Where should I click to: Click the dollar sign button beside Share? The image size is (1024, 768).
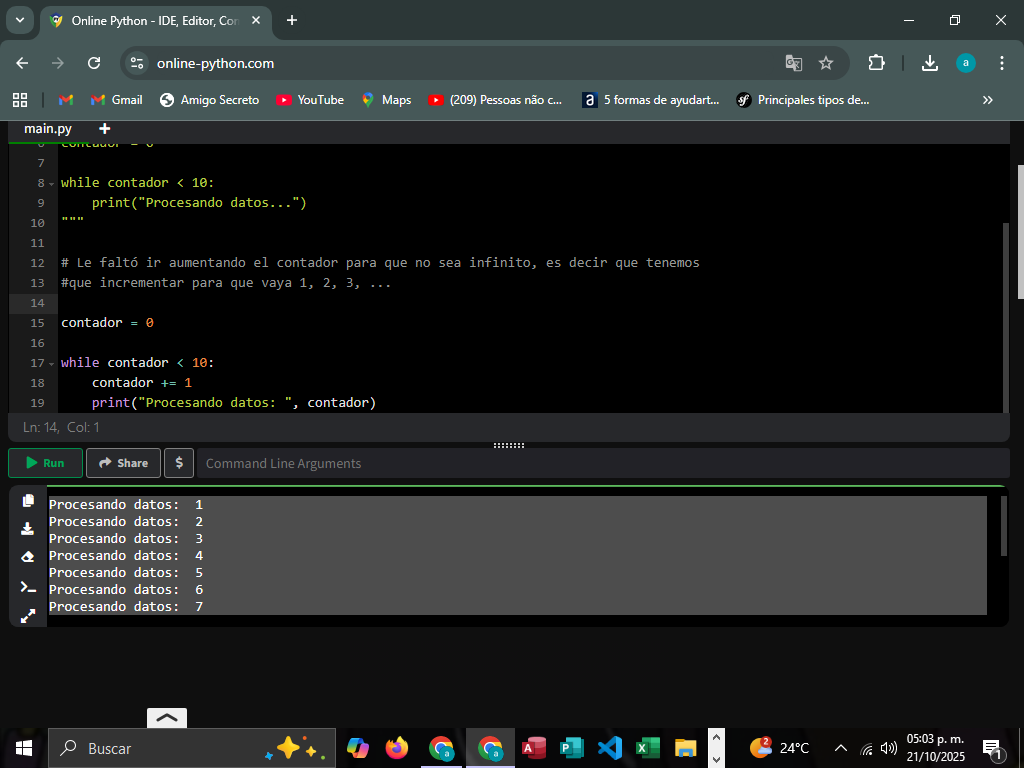(178, 463)
